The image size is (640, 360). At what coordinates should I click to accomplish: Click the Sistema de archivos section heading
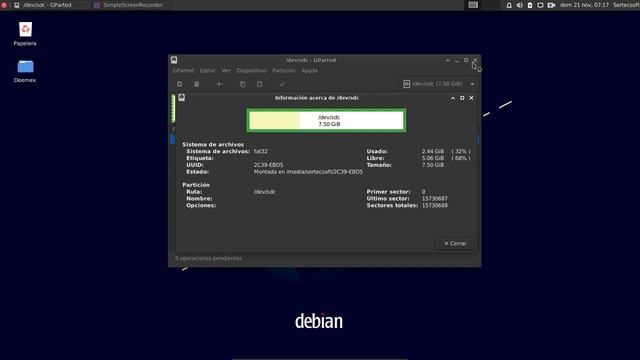pyautogui.click(x=213, y=144)
